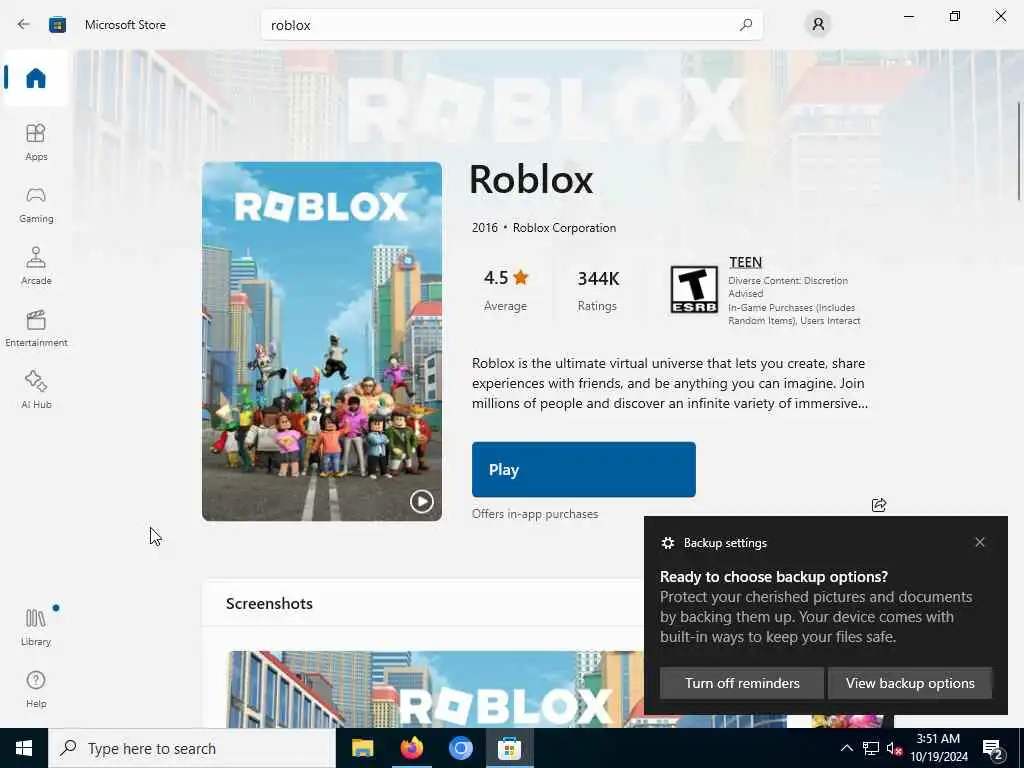Close the Backup settings notification
This screenshot has width=1024, height=768.
pyautogui.click(x=980, y=542)
